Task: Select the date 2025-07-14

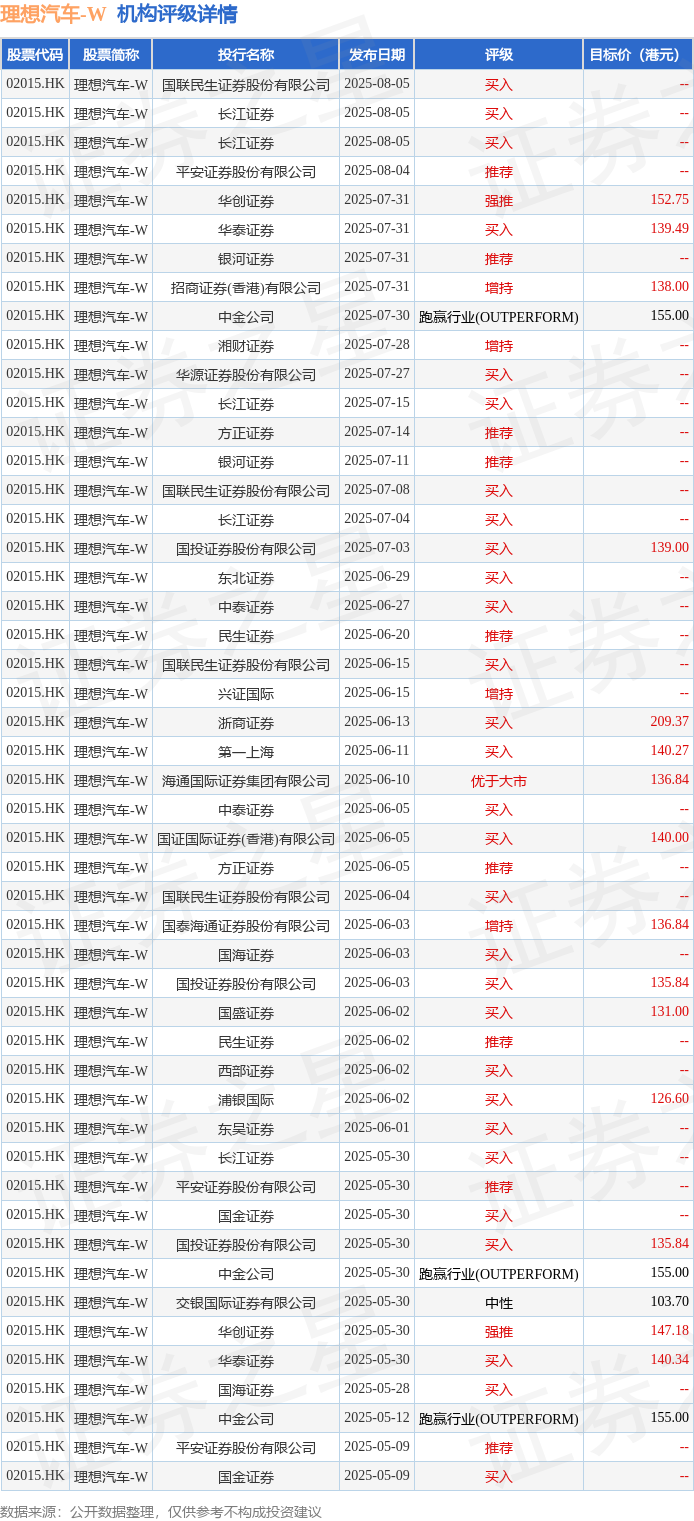Action: pos(377,432)
